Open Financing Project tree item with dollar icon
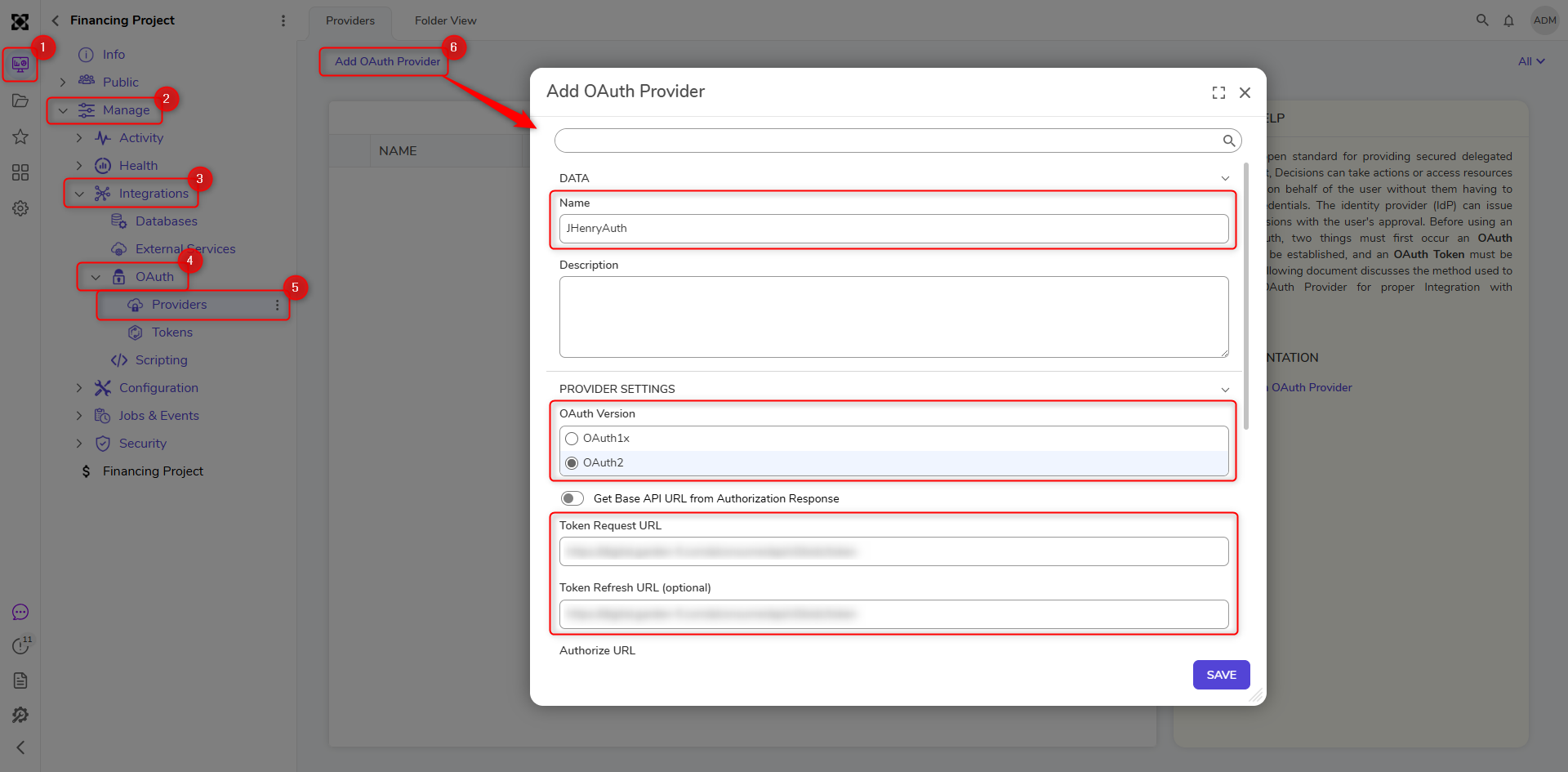Viewport: 1568px width, 772px height. (x=153, y=471)
